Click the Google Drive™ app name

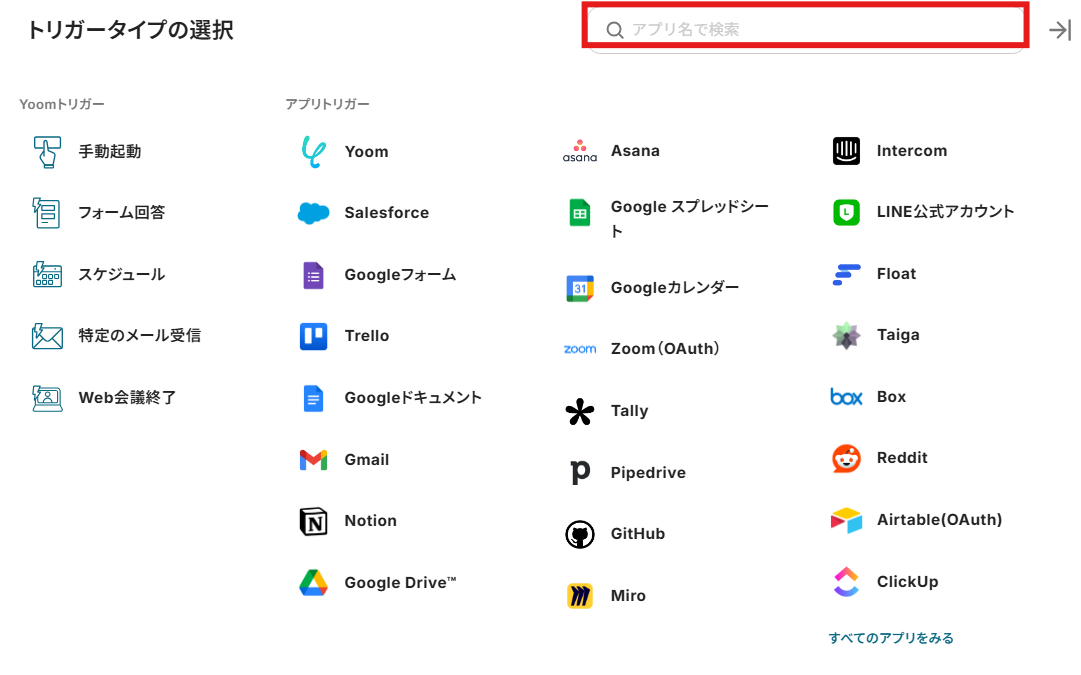401,583
